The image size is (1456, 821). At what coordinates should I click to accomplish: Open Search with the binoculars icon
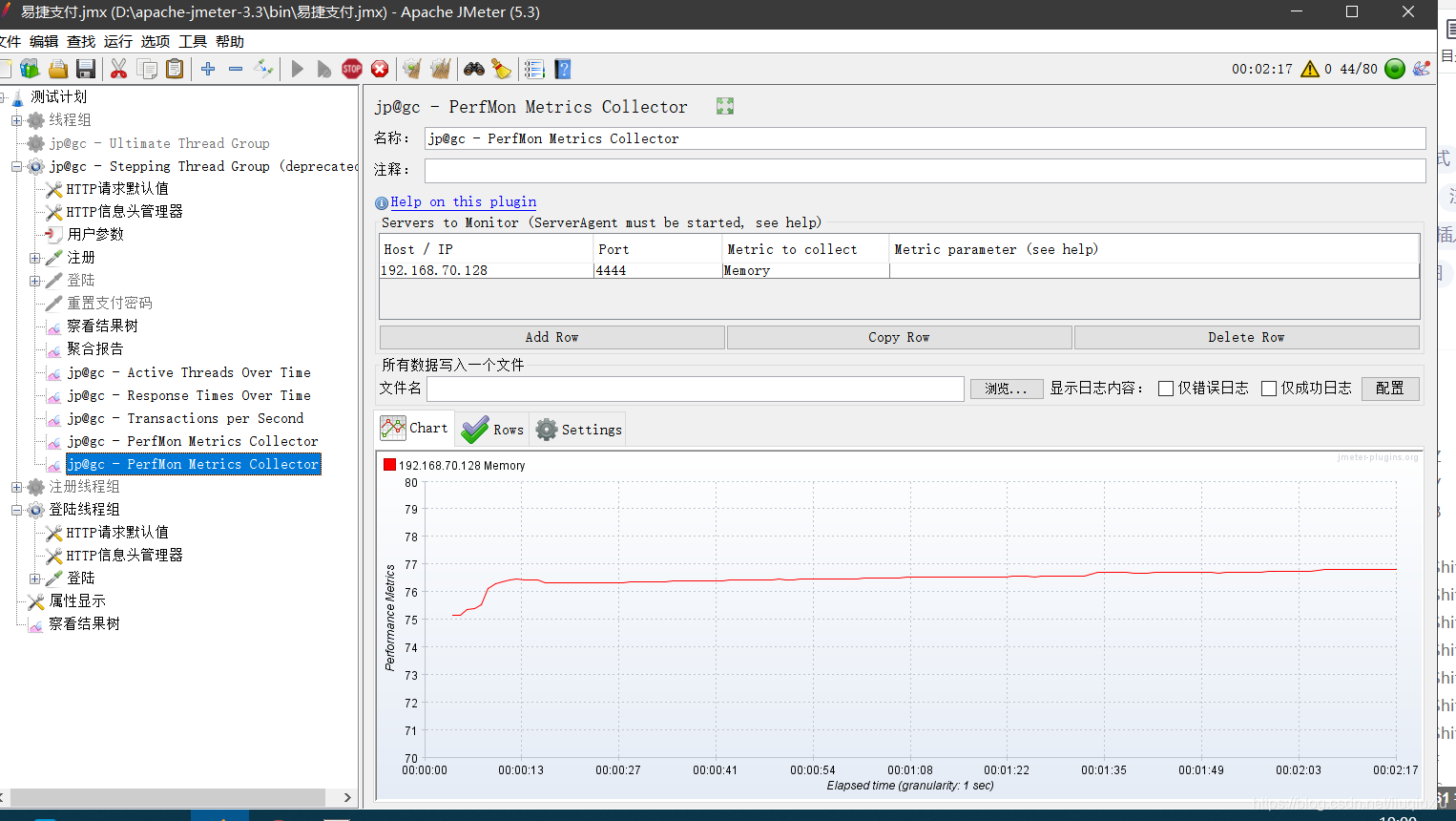(474, 69)
